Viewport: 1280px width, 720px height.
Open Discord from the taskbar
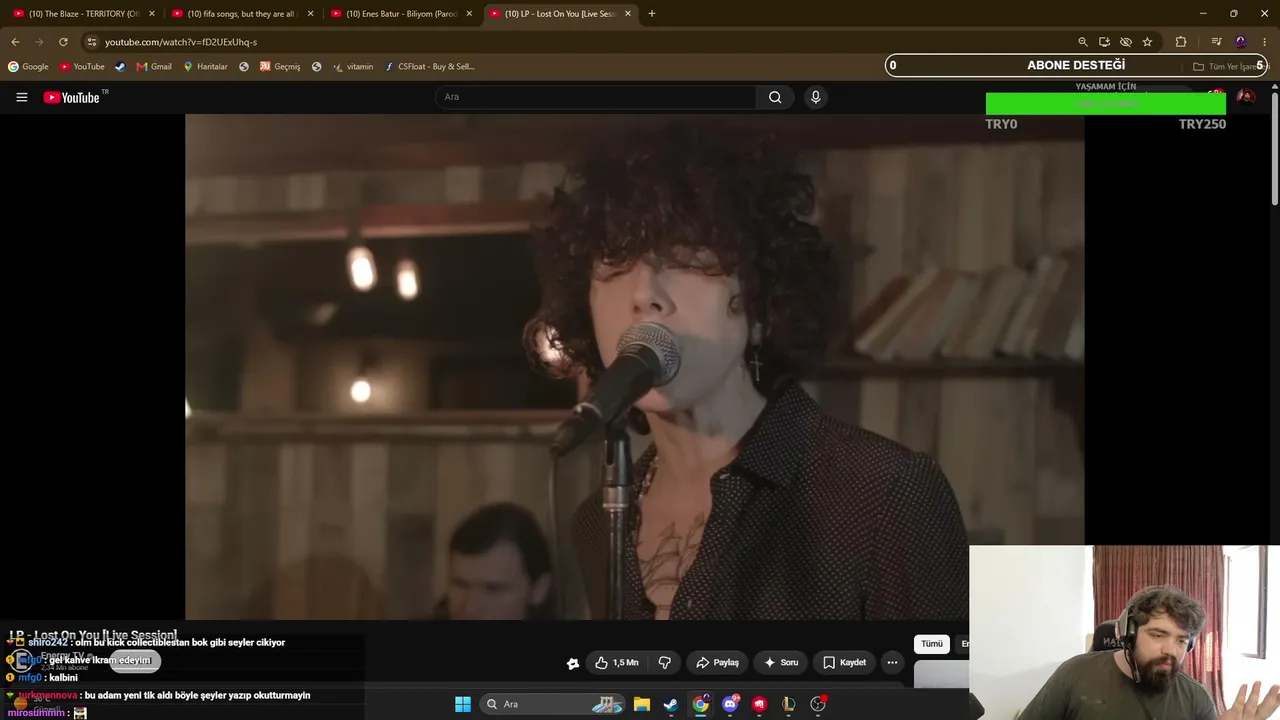(x=730, y=704)
